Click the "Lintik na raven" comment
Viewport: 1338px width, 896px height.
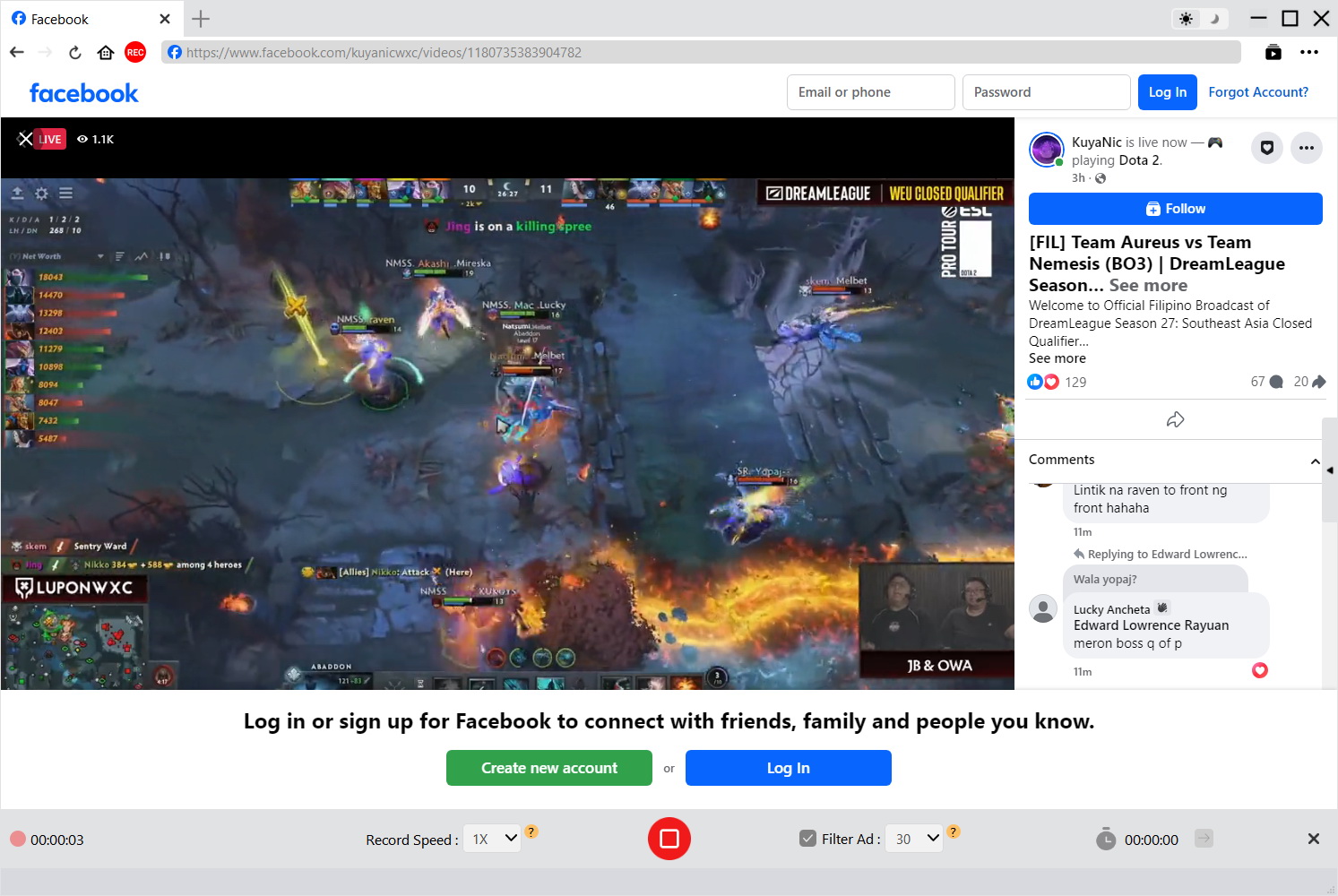click(x=1166, y=500)
